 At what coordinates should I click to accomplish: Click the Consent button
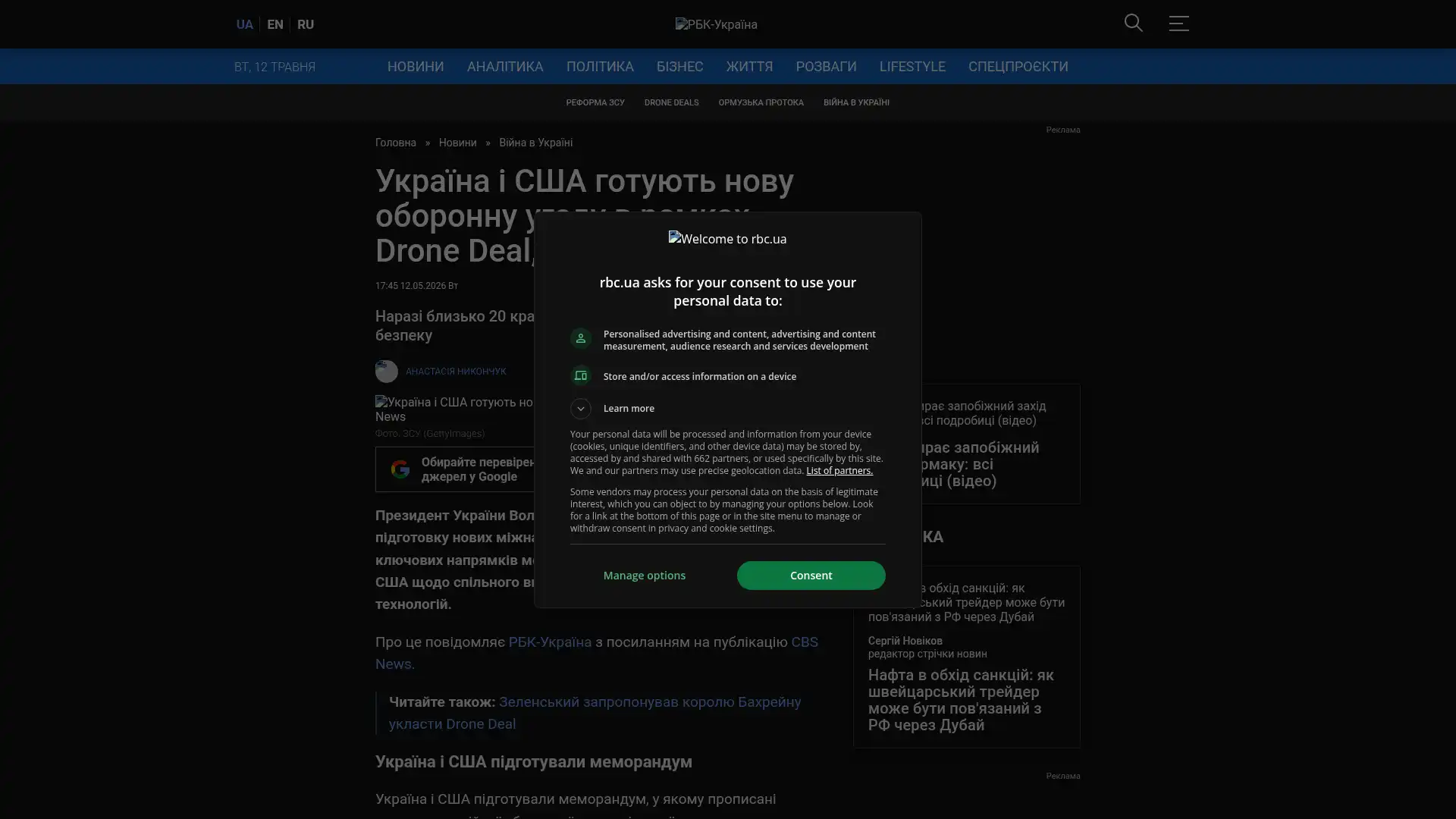[811, 576]
